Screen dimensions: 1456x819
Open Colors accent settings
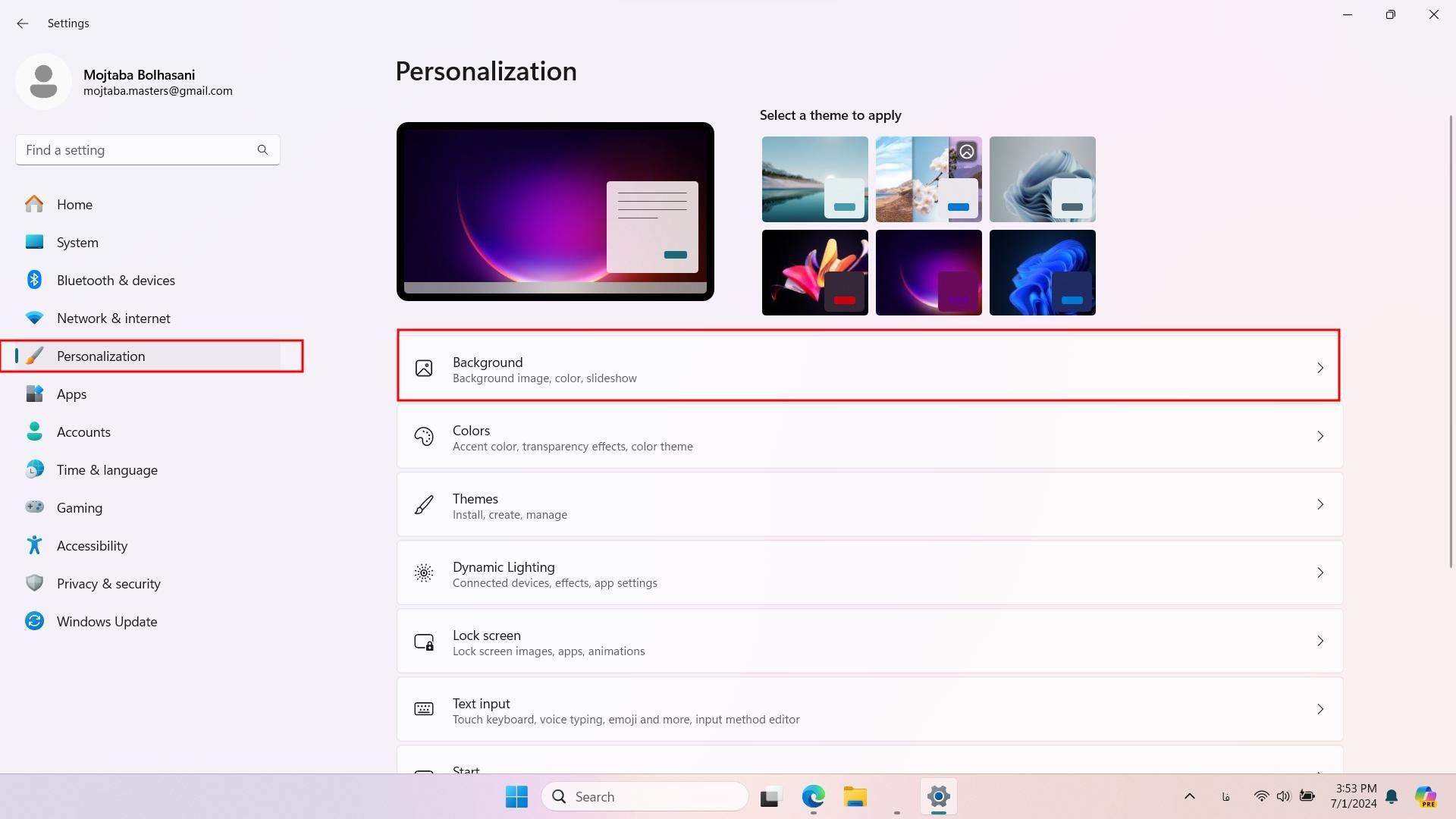tap(868, 437)
